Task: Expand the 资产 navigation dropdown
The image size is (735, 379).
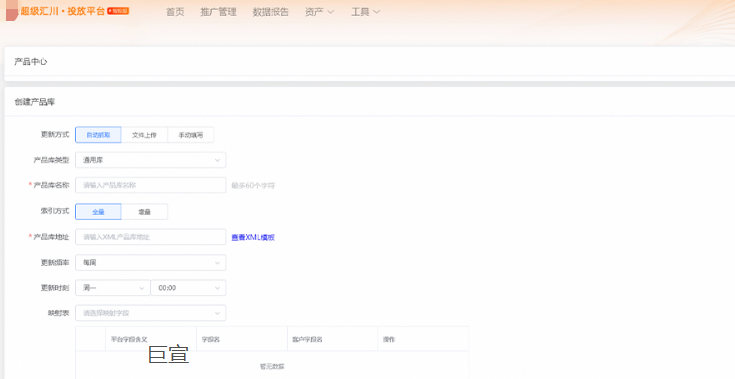Action: coord(319,12)
